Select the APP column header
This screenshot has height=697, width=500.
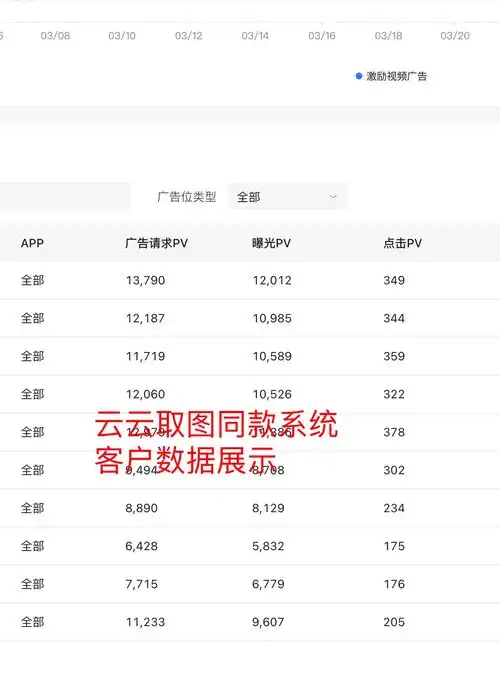32,243
